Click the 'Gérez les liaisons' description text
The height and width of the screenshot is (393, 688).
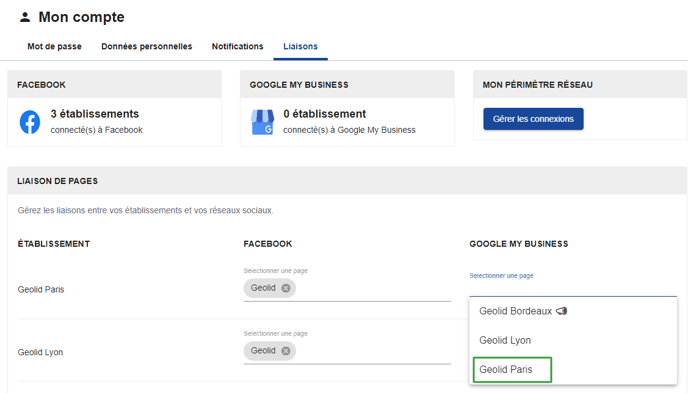145,211
